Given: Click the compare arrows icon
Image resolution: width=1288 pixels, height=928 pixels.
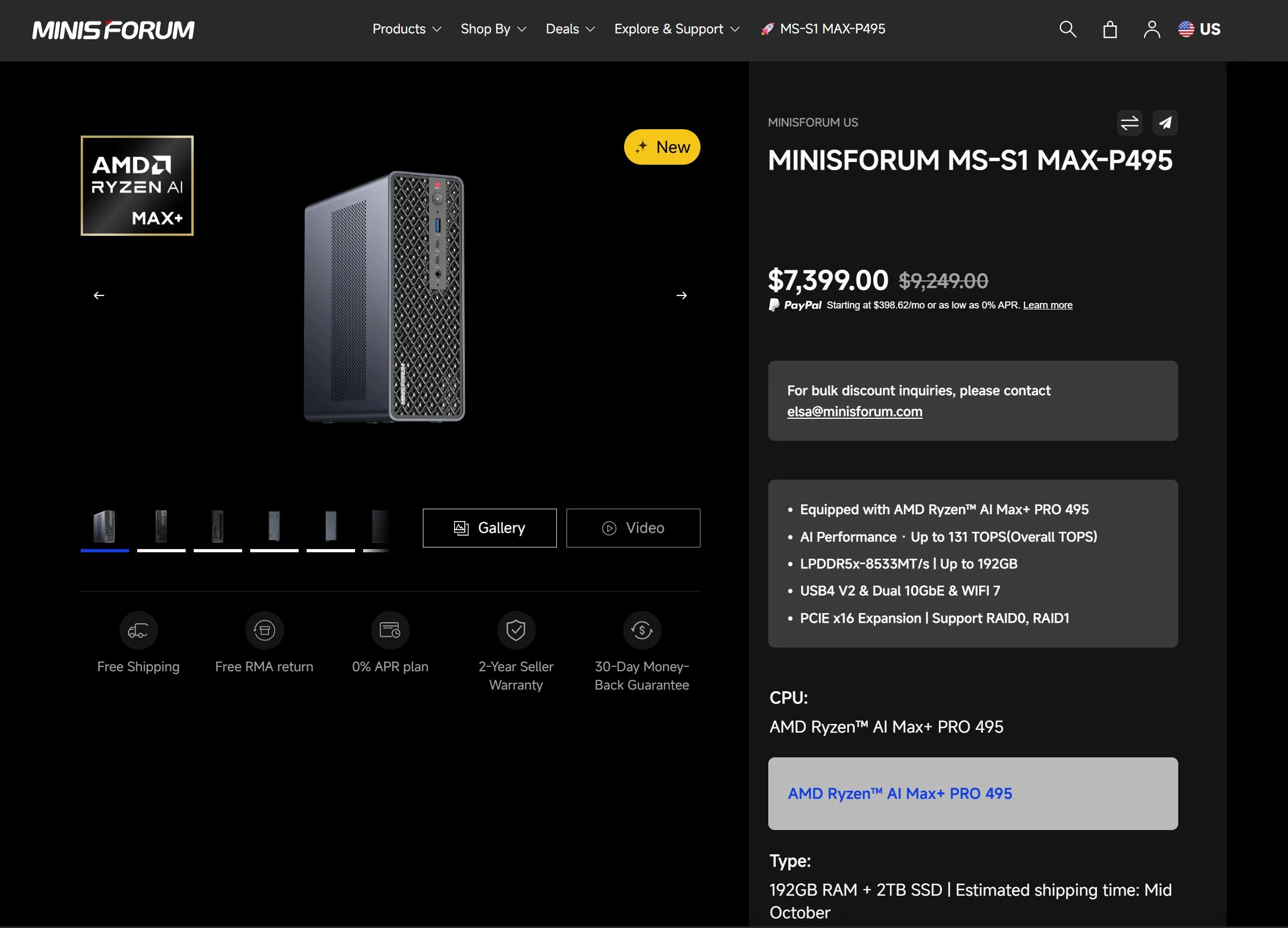Looking at the screenshot, I should click(x=1130, y=122).
